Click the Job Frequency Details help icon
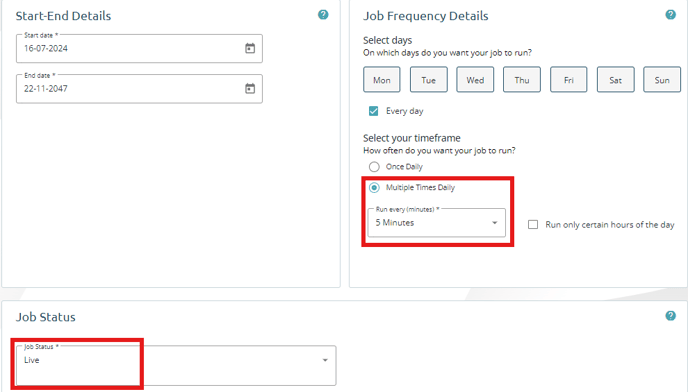The height and width of the screenshot is (392, 688). tap(670, 15)
